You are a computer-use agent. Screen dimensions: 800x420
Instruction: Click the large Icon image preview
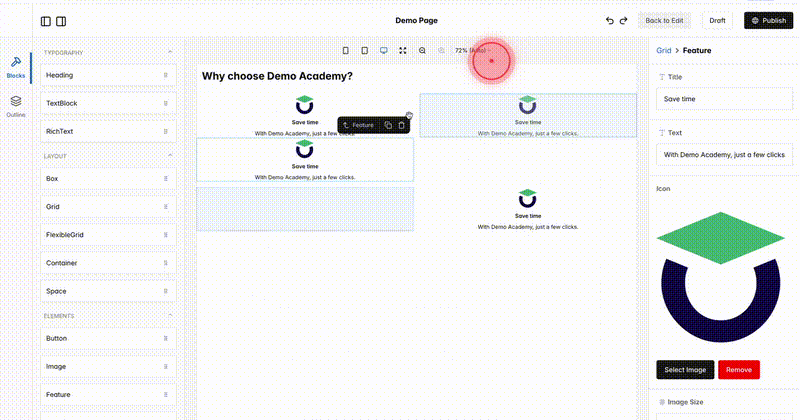point(720,276)
